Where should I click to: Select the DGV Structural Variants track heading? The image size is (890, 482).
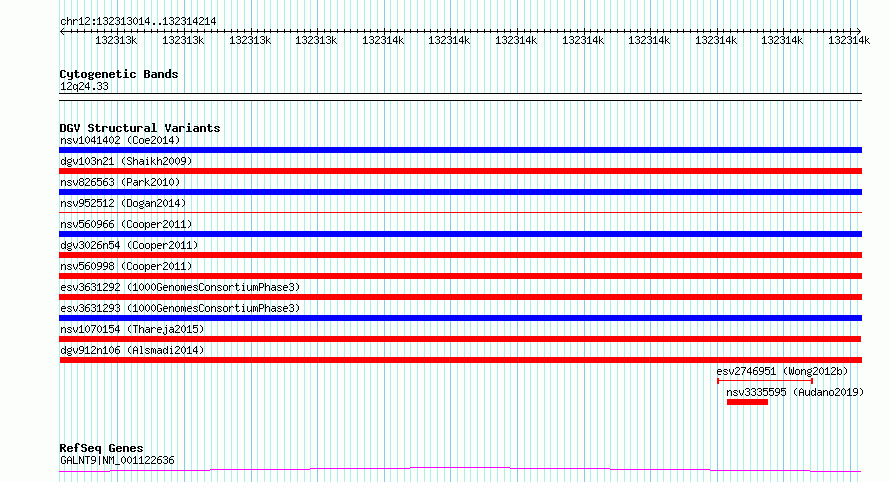click(x=140, y=128)
